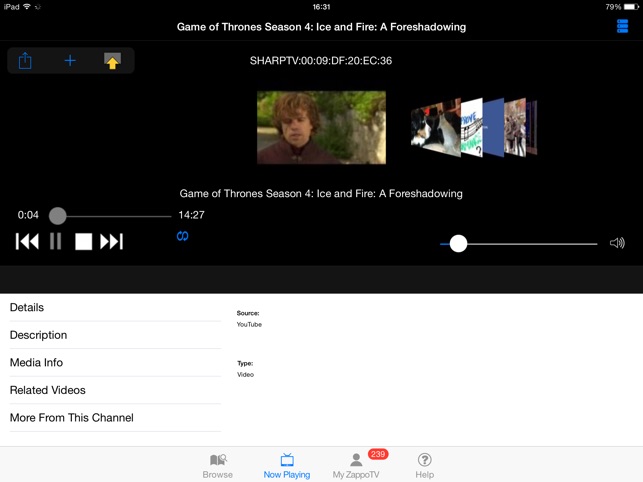Tap the 16:31 clock in status bar

point(321,7)
